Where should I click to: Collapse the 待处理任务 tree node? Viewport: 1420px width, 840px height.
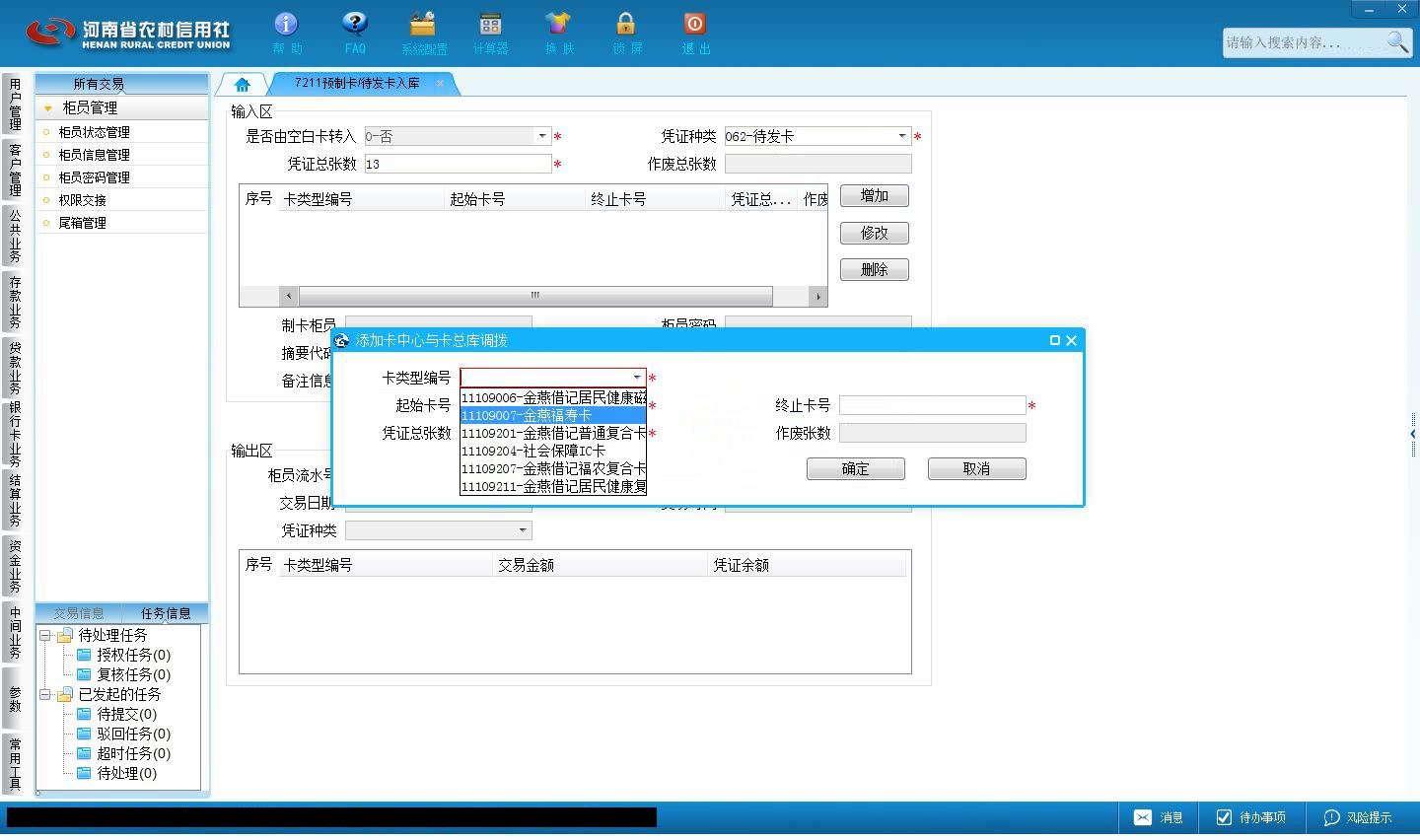(45, 636)
